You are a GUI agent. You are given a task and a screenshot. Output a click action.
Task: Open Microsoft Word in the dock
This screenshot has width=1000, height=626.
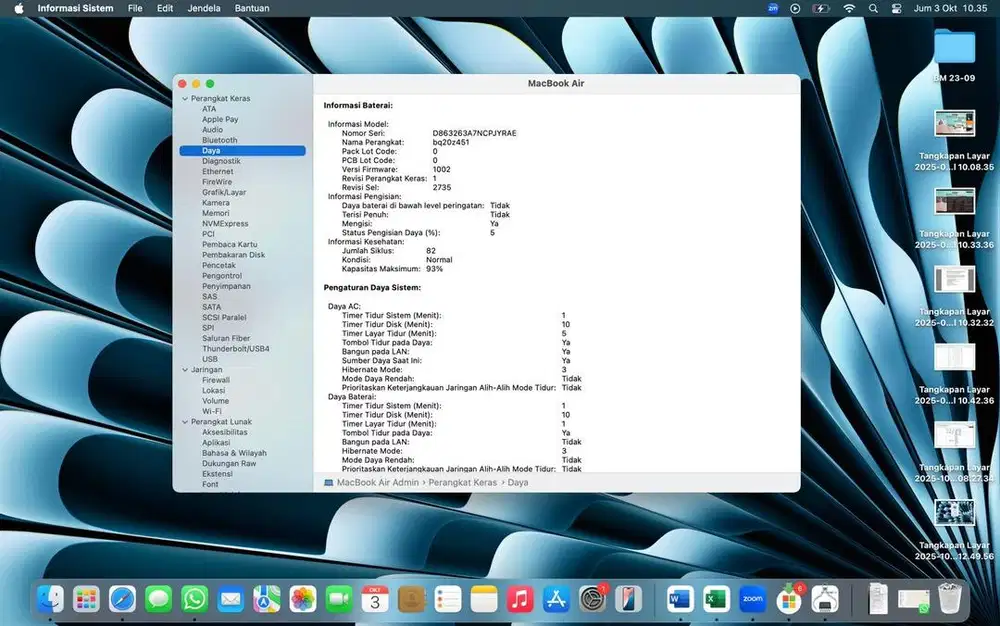tap(679, 598)
